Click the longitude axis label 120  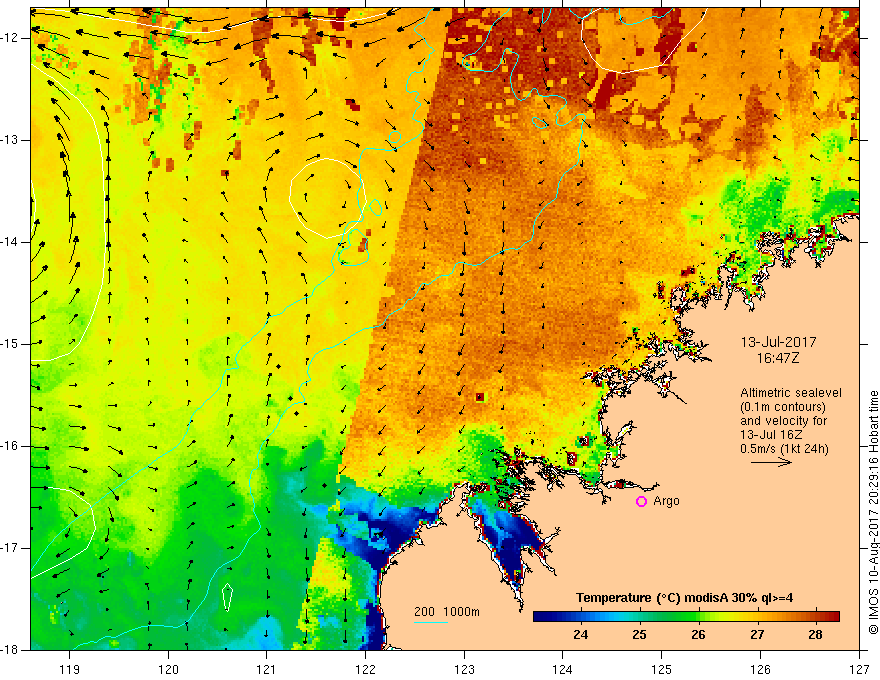(x=168, y=669)
